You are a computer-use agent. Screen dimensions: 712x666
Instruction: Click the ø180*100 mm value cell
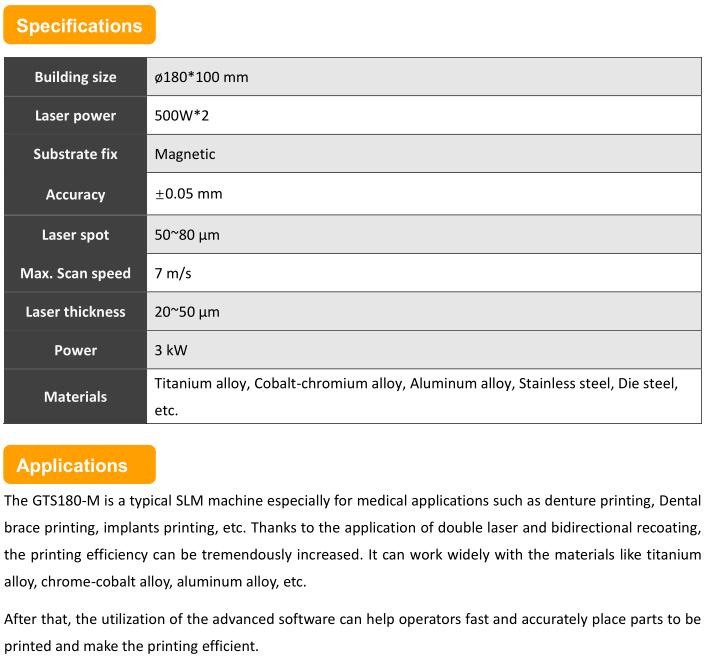[424, 77]
